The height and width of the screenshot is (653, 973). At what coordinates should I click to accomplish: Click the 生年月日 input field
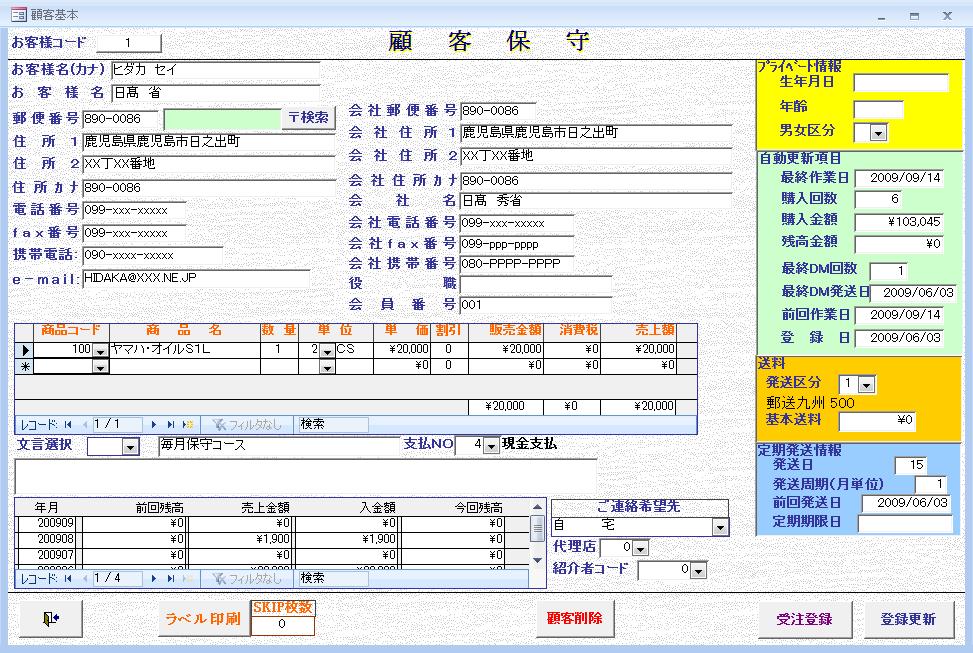[900, 82]
